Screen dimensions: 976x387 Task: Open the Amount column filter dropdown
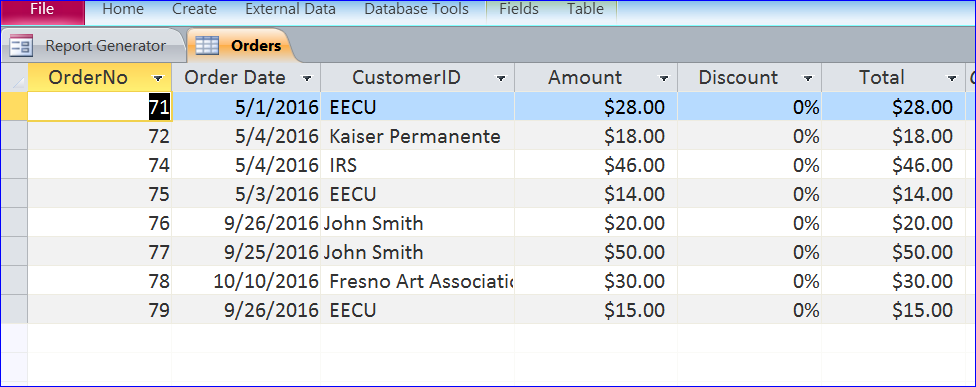point(664,78)
